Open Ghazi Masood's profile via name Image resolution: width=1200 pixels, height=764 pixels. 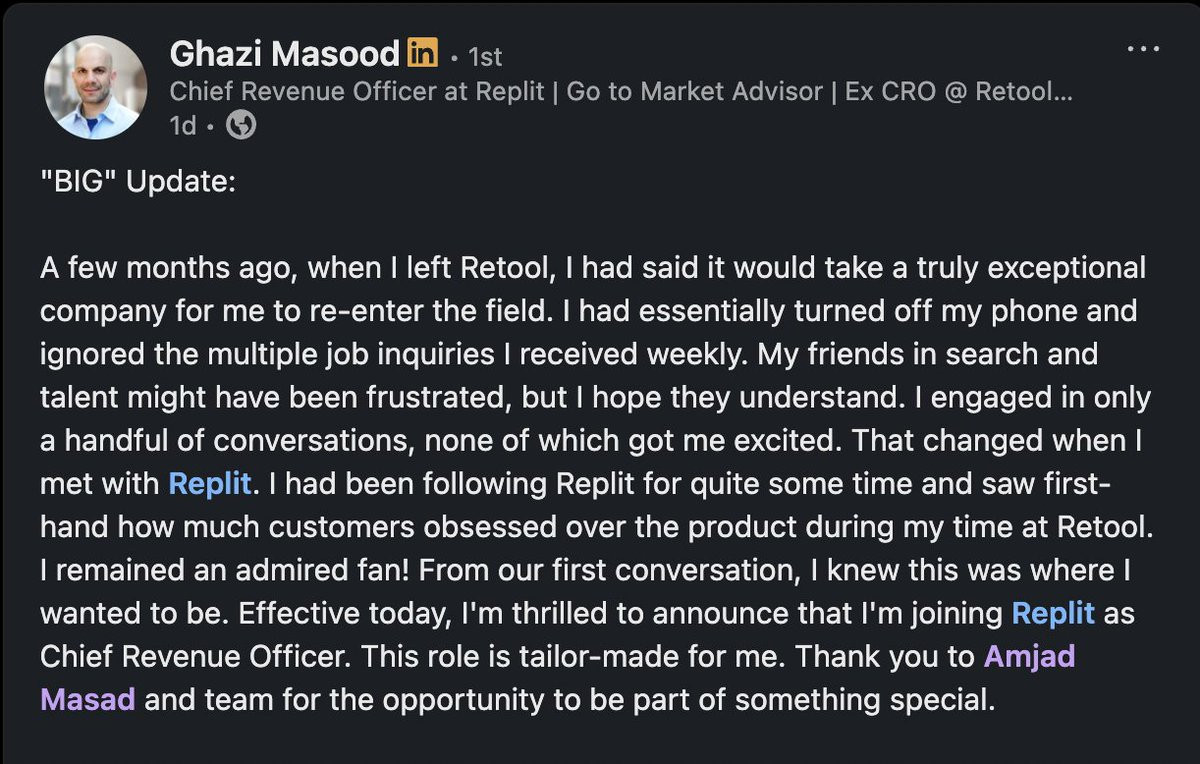pos(285,53)
